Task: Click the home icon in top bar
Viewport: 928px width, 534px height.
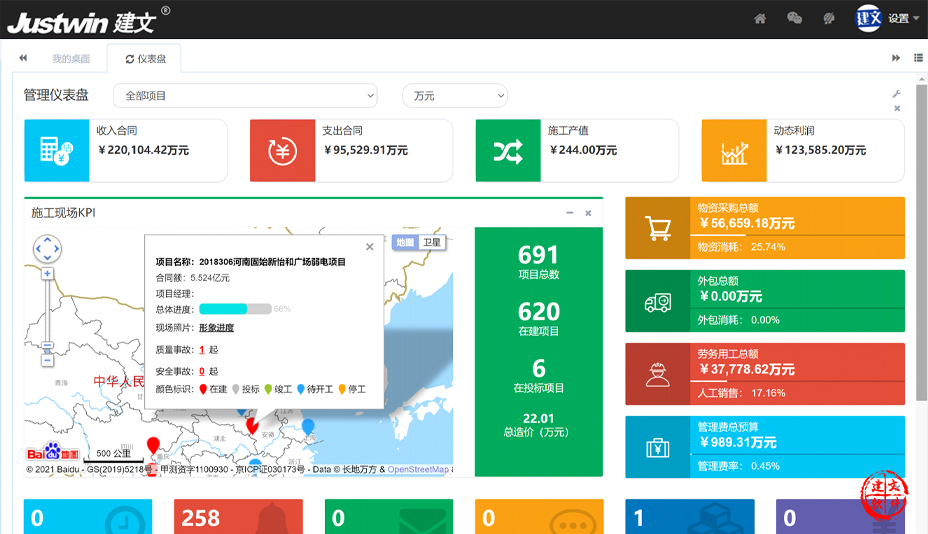Action: click(760, 18)
